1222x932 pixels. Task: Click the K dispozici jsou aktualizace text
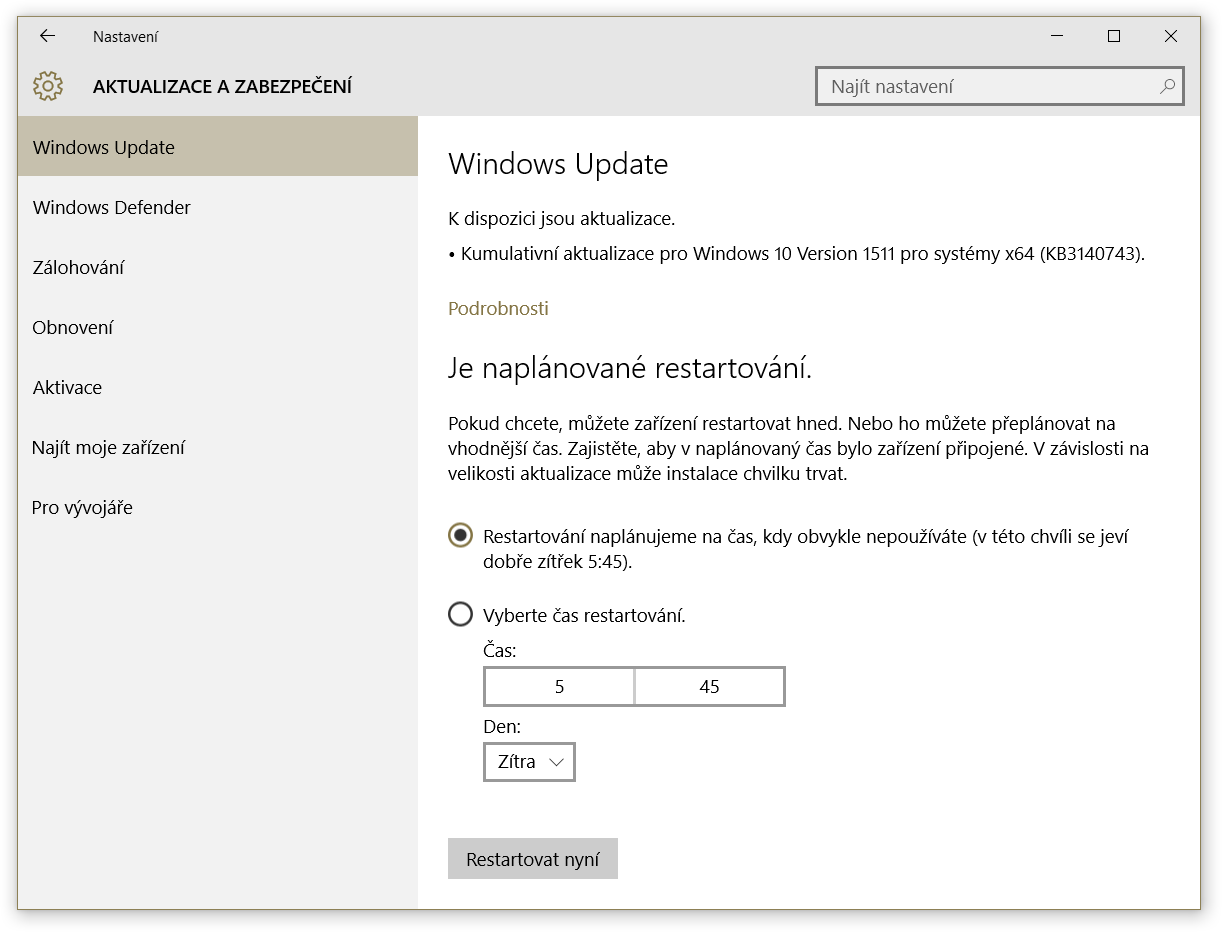(x=562, y=219)
